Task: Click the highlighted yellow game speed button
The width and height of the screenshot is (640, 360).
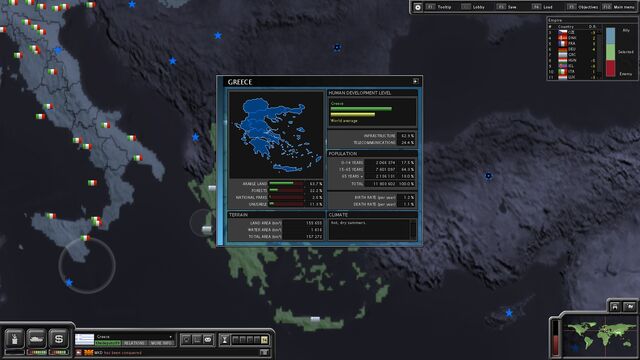Action: pyautogui.click(x=264, y=340)
